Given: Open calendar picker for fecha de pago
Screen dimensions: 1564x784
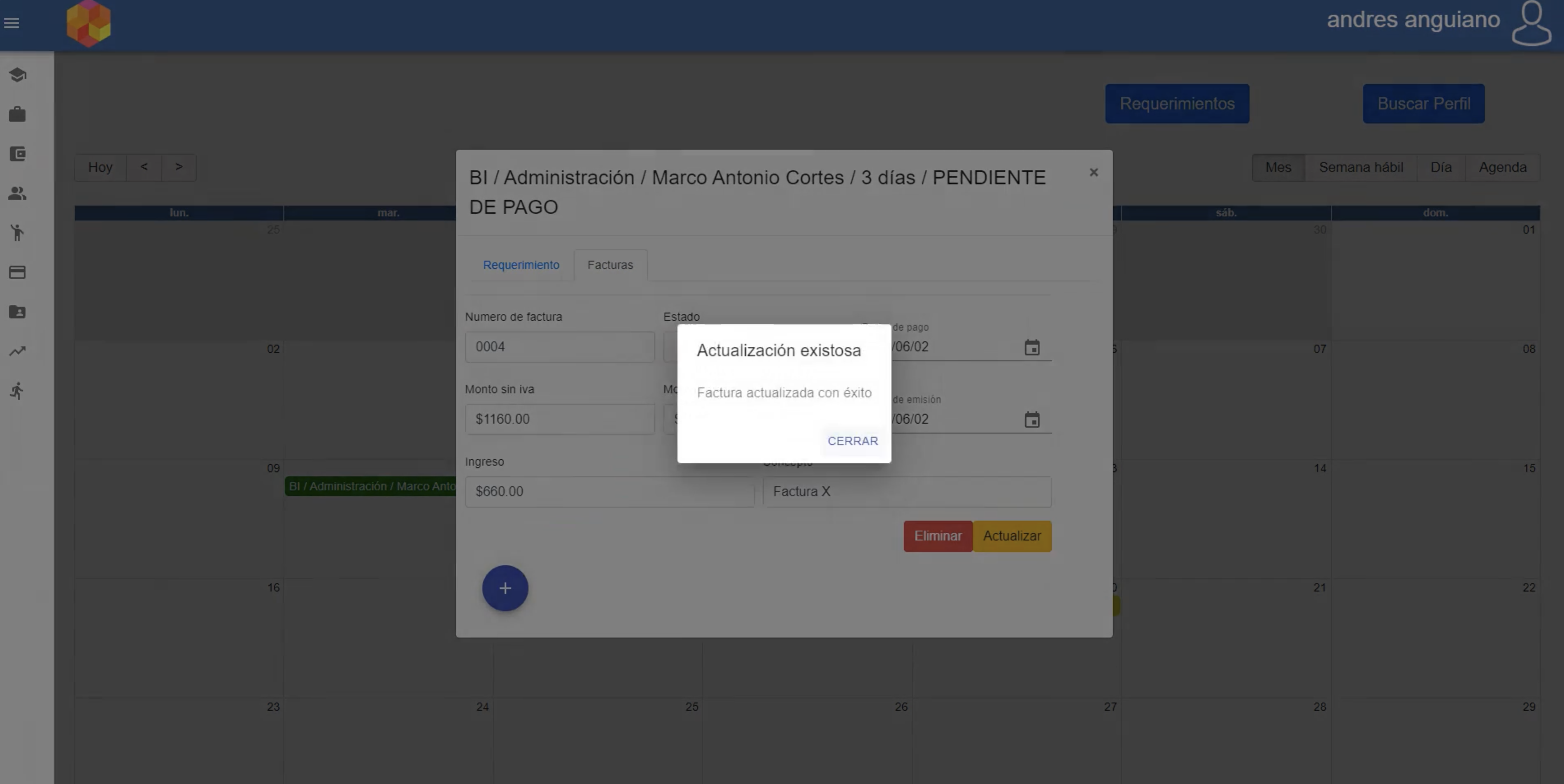Looking at the screenshot, I should pos(1031,348).
